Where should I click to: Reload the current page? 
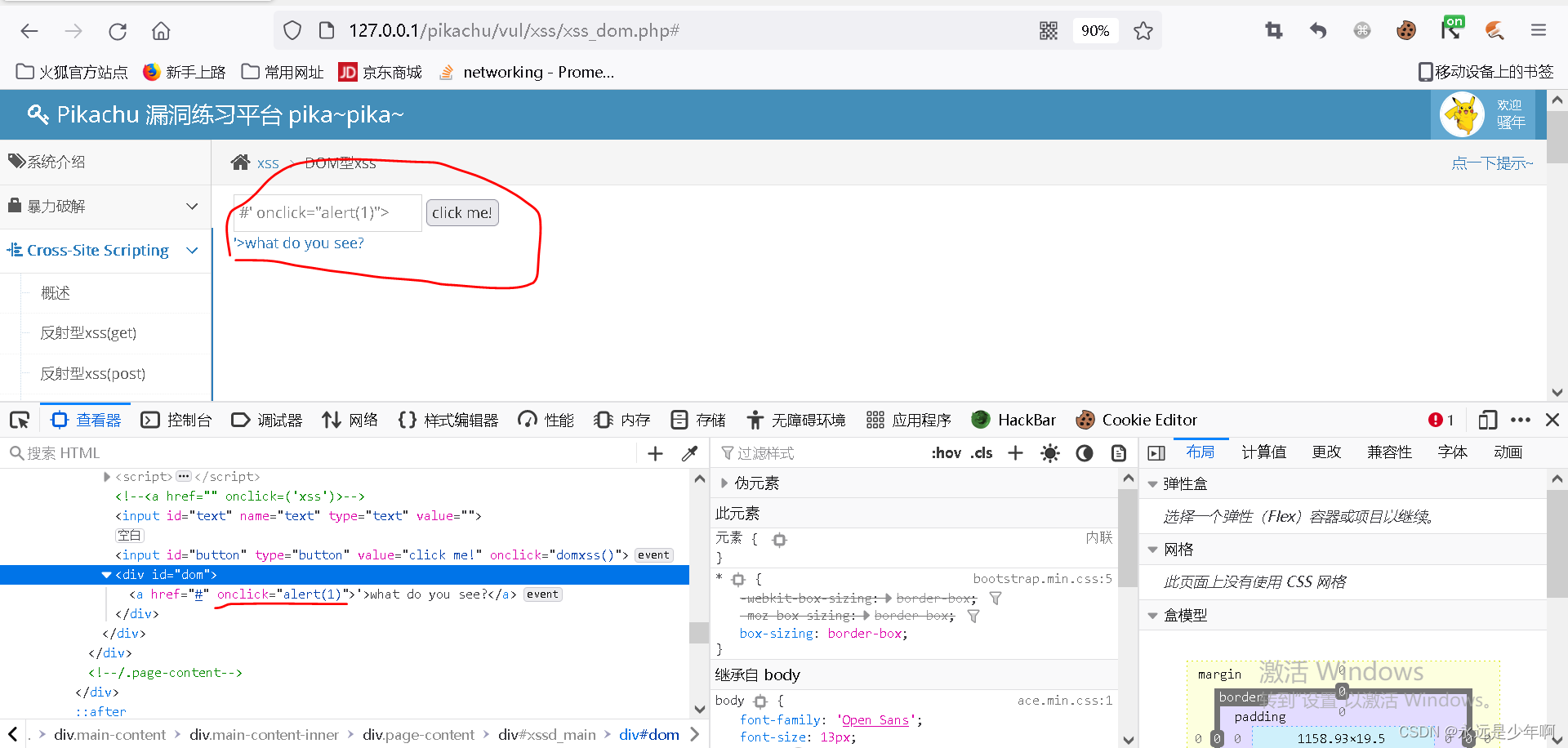pos(118,31)
